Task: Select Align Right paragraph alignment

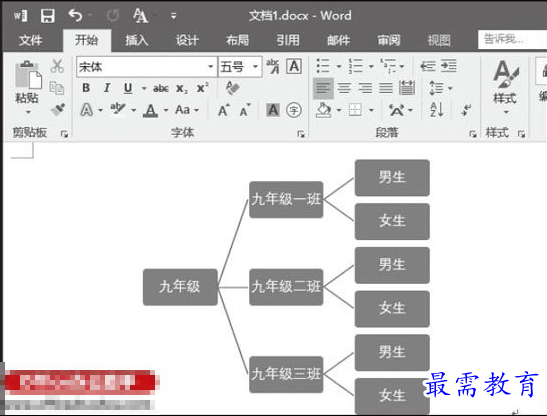Action: (365, 88)
